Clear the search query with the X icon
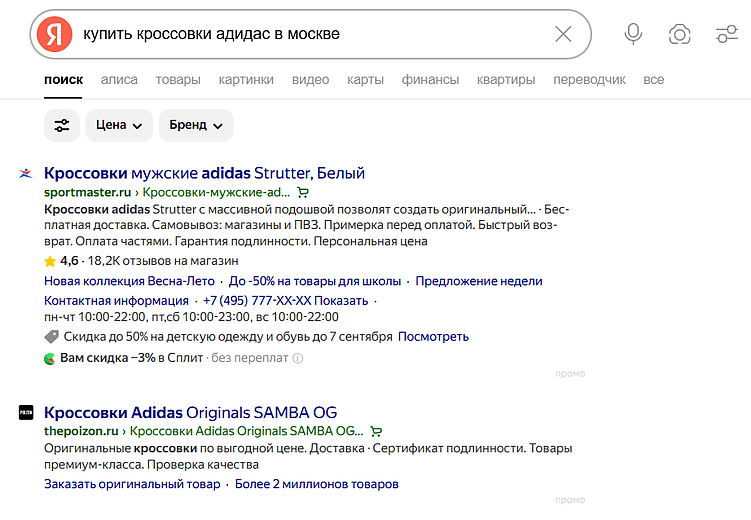The width and height of the screenshot is (751, 520). 563,34
